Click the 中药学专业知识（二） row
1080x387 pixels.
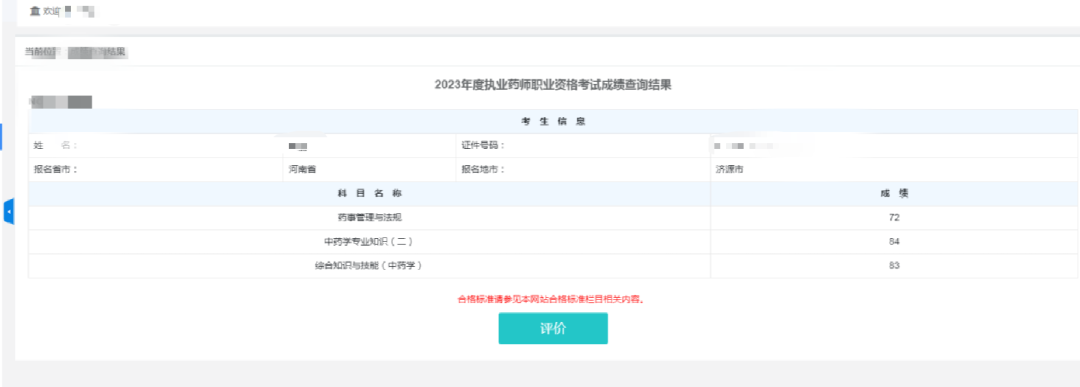[x=553, y=242]
